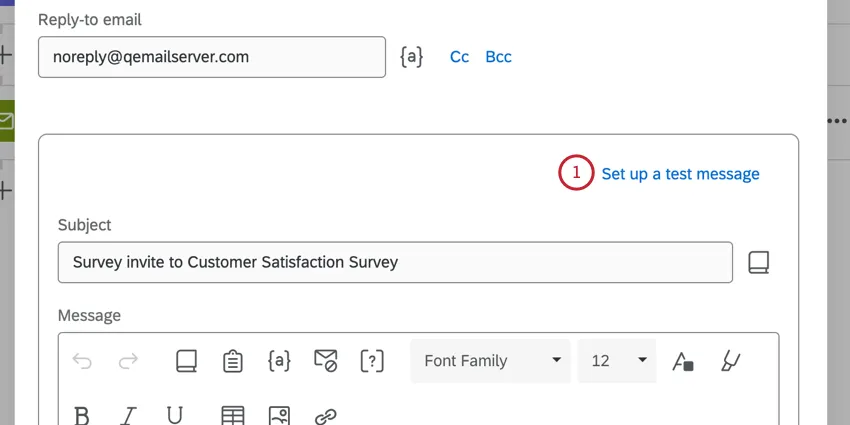This screenshot has height=425, width=850.
Task: Click the paste clipboard icon
Action: (232, 361)
